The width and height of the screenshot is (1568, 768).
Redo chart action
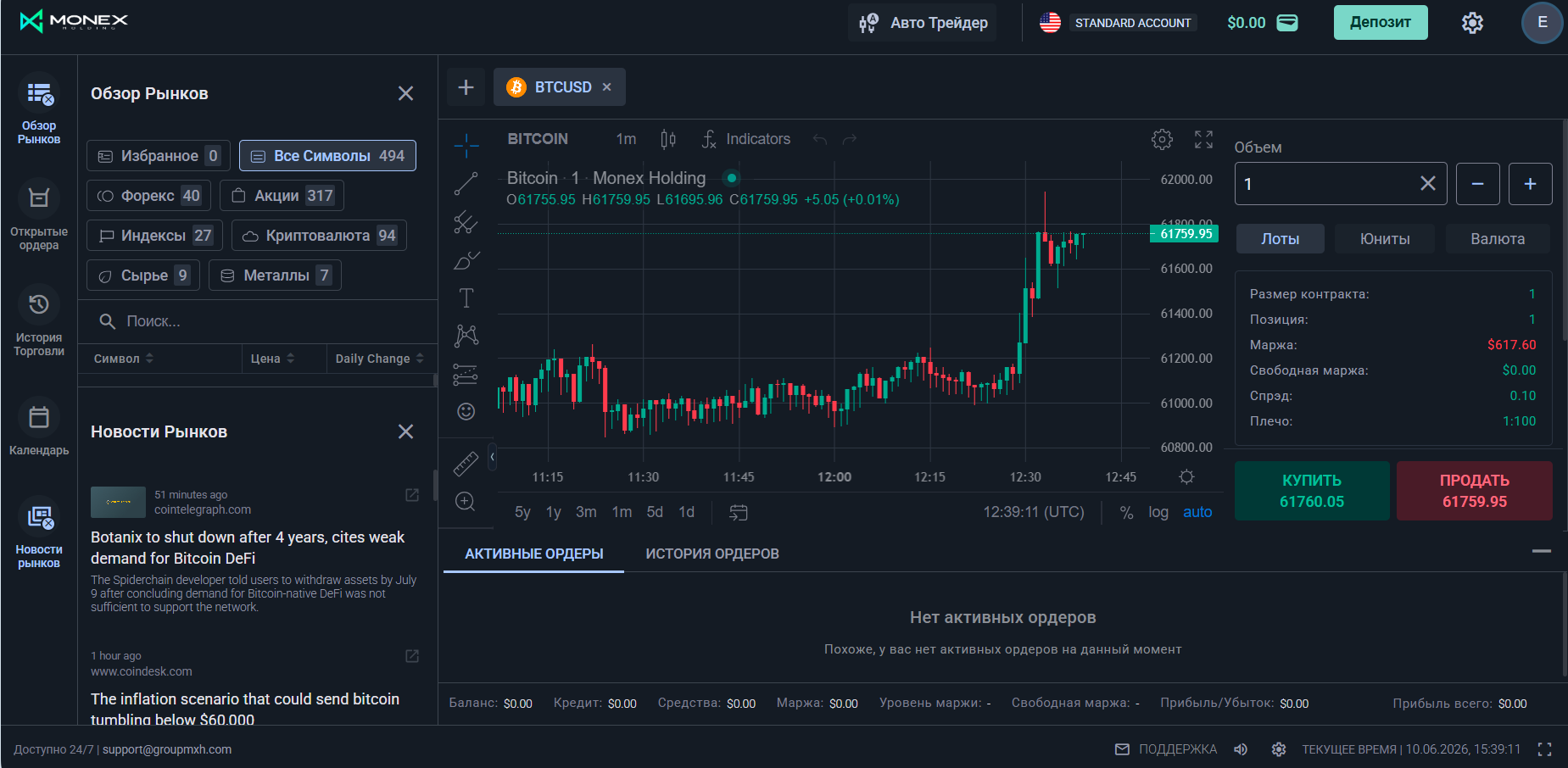pyautogui.click(x=850, y=139)
